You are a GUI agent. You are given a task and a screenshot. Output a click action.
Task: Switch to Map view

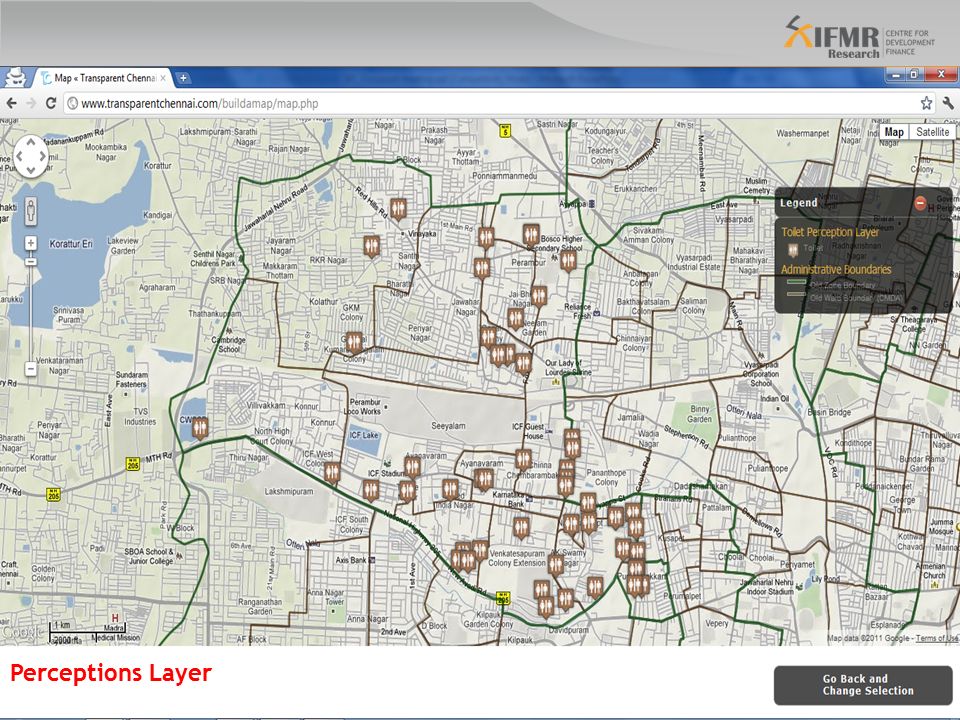[x=894, y=132]
